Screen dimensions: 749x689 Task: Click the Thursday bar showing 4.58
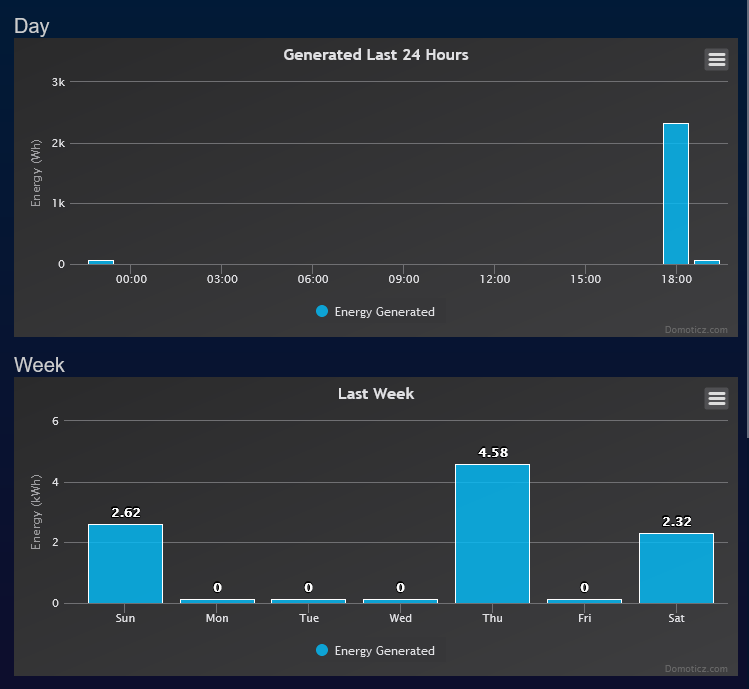(492, 534)
